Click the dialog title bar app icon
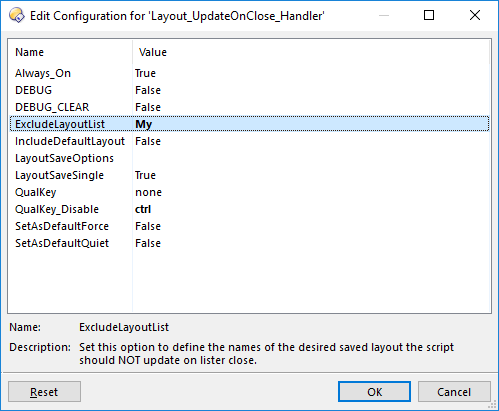Viewport: 499px width, 411px height. coord(17,15)
